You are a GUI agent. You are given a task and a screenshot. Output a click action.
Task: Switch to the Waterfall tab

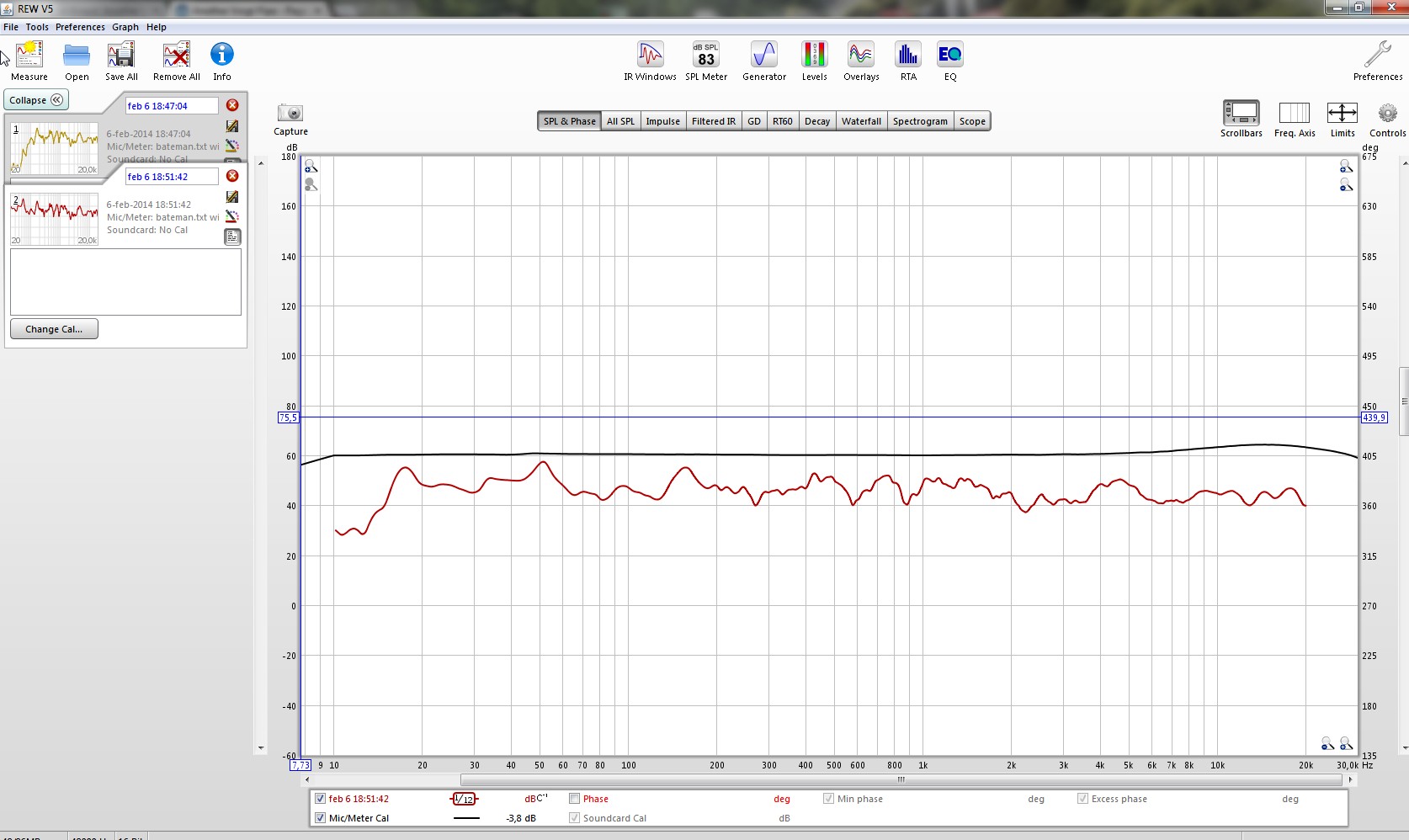click(x=861, y=121)
